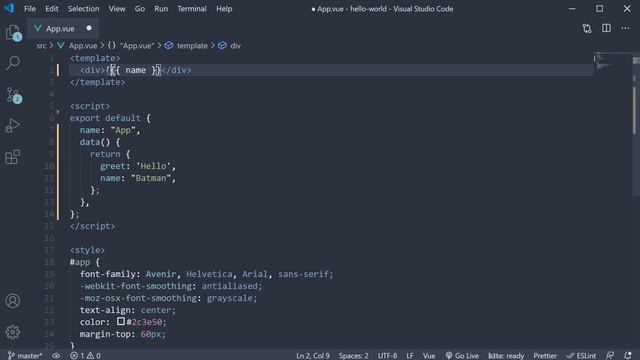Click the feedback icon in status bar
Image resolution: width=640 pixels, height=360 pixels.
coord(610,356)
